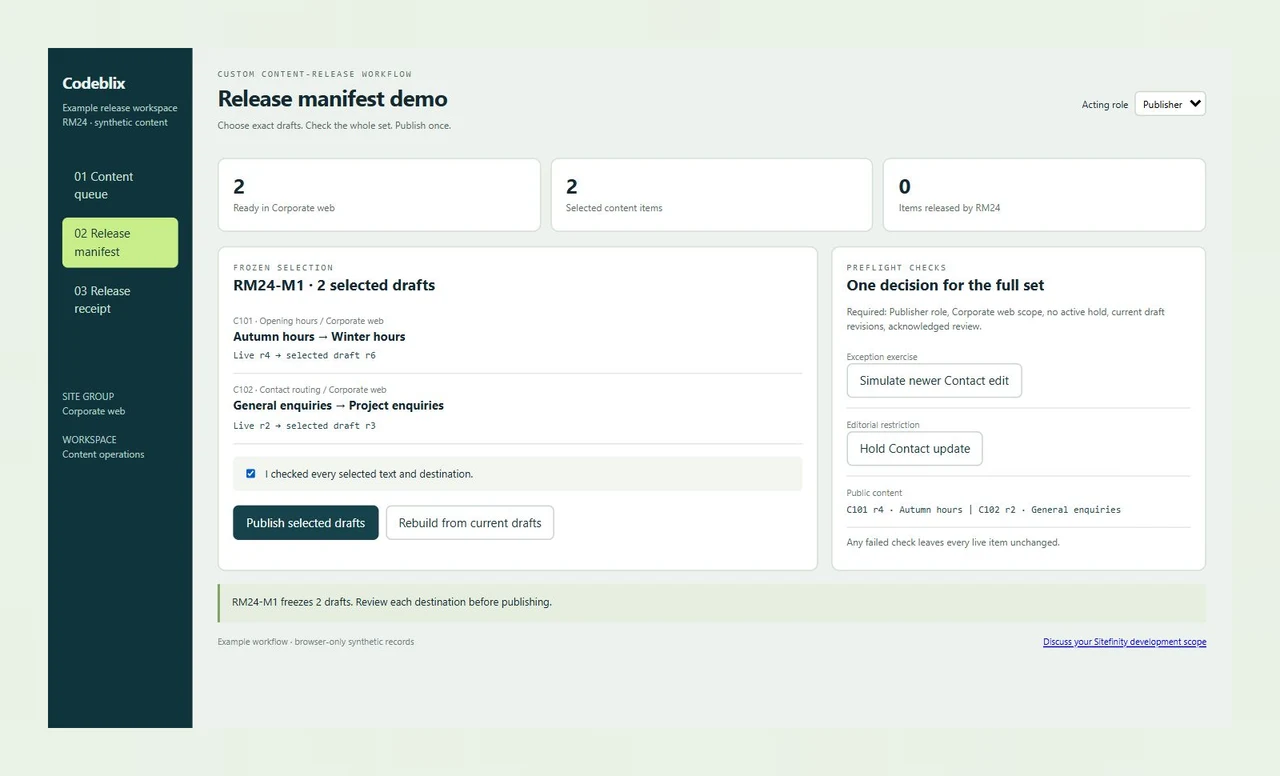
Task: Click 'Release manifest demo' page title
Action: tap(333, 99)
